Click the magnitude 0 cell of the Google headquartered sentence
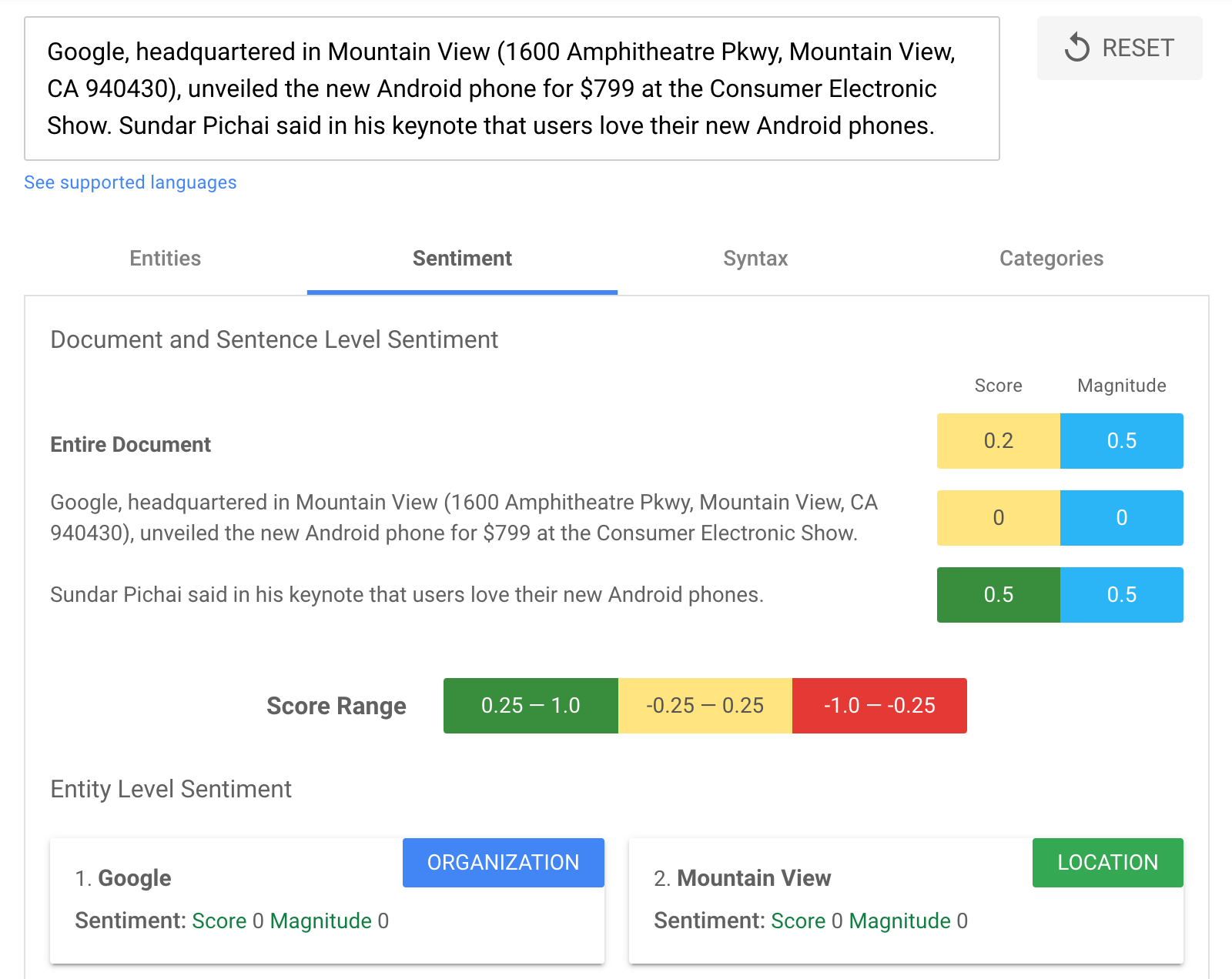Screen dimensions: 1232x979 point(1122,518)
